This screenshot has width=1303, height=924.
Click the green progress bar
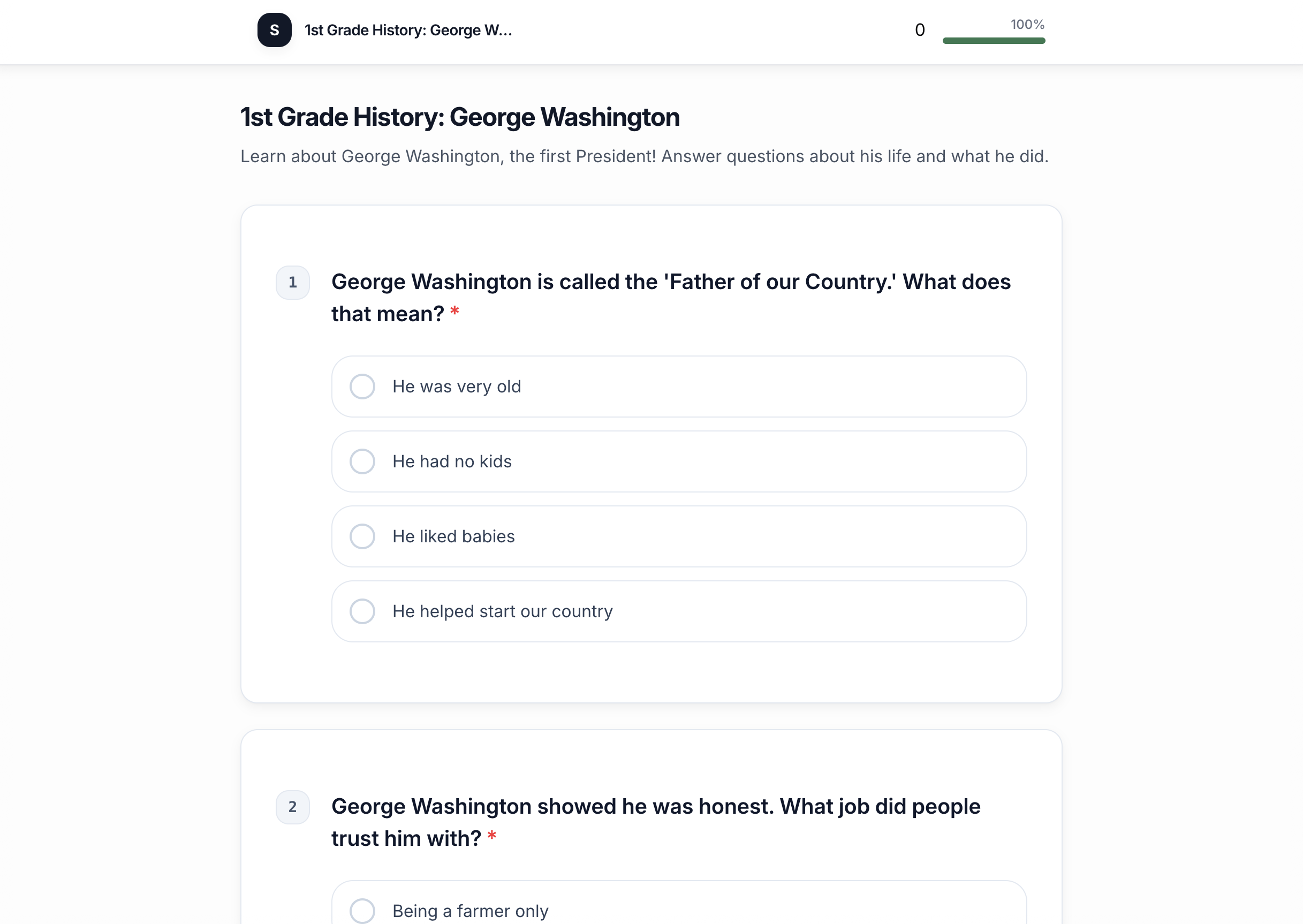click(994, 40)
